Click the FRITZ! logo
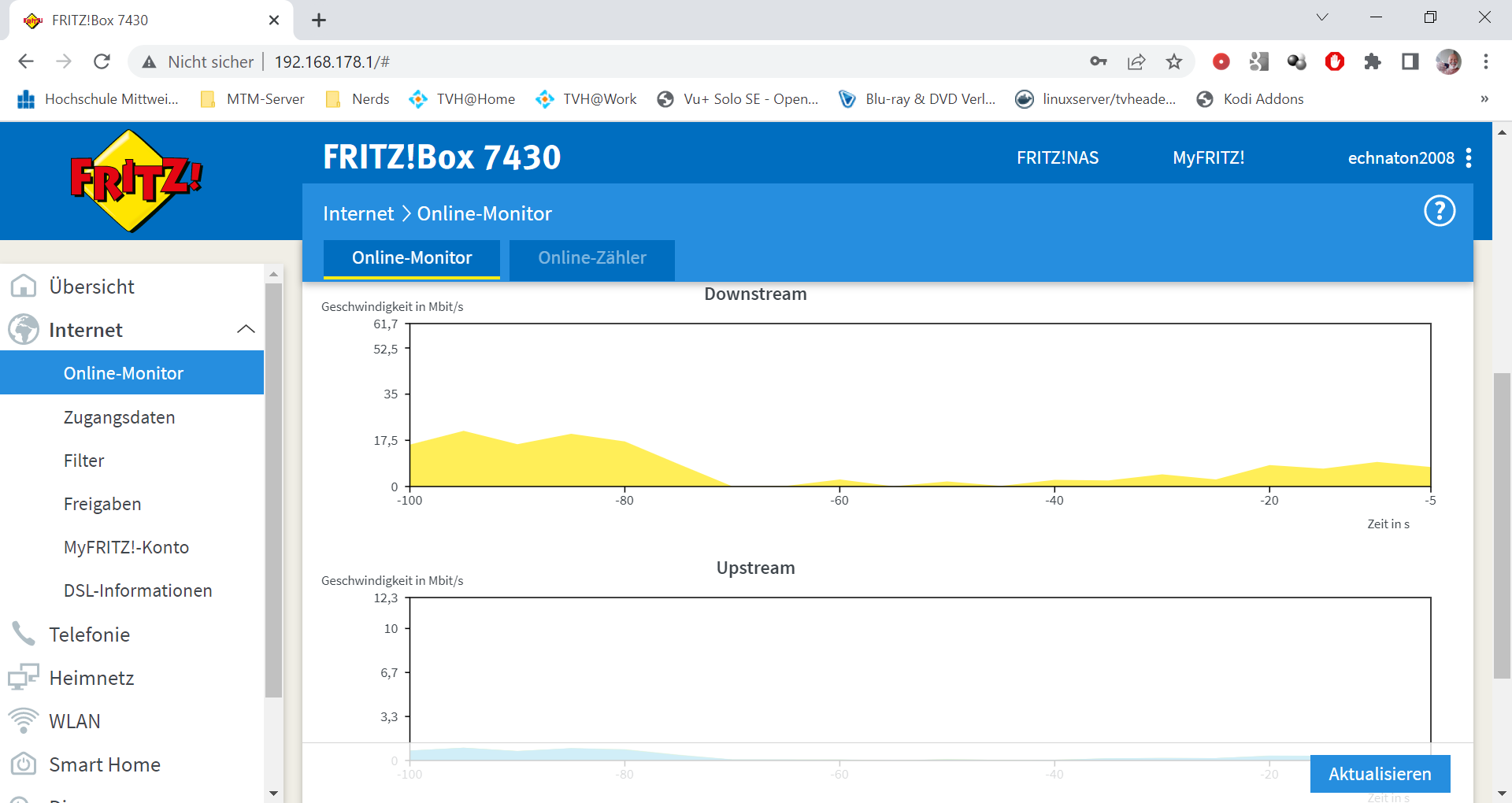Viewport: 1512px width, 803px height. click(x=136, y=180)
